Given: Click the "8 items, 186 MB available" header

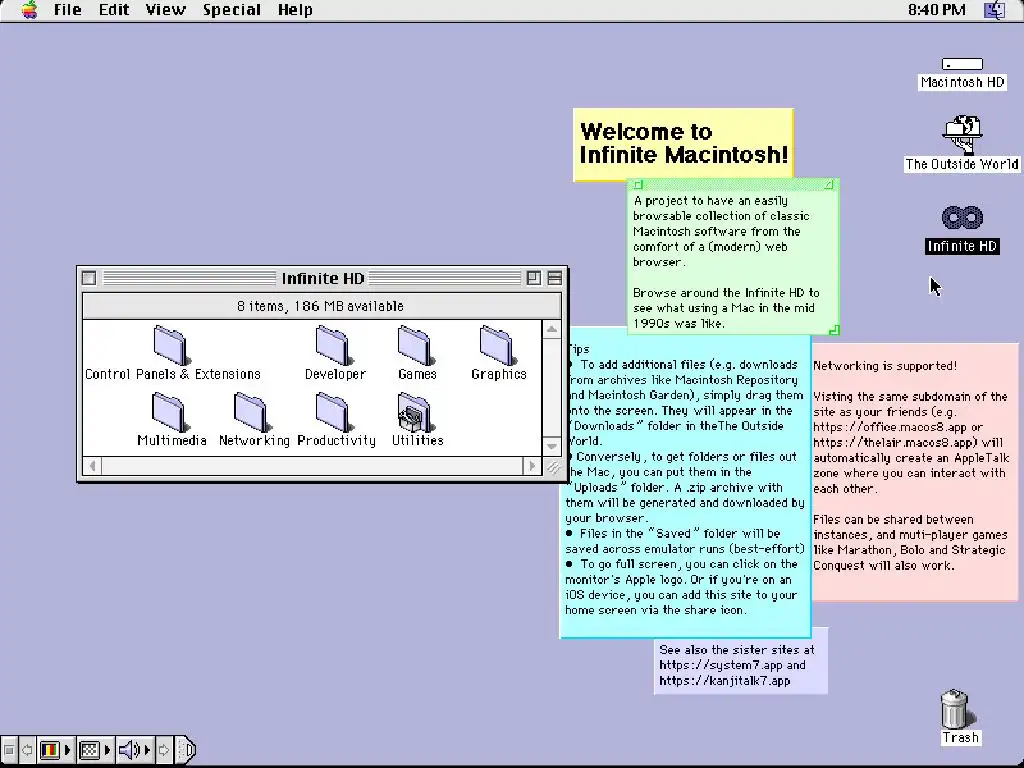Looking at the screenshot, I should click(321, 306).
